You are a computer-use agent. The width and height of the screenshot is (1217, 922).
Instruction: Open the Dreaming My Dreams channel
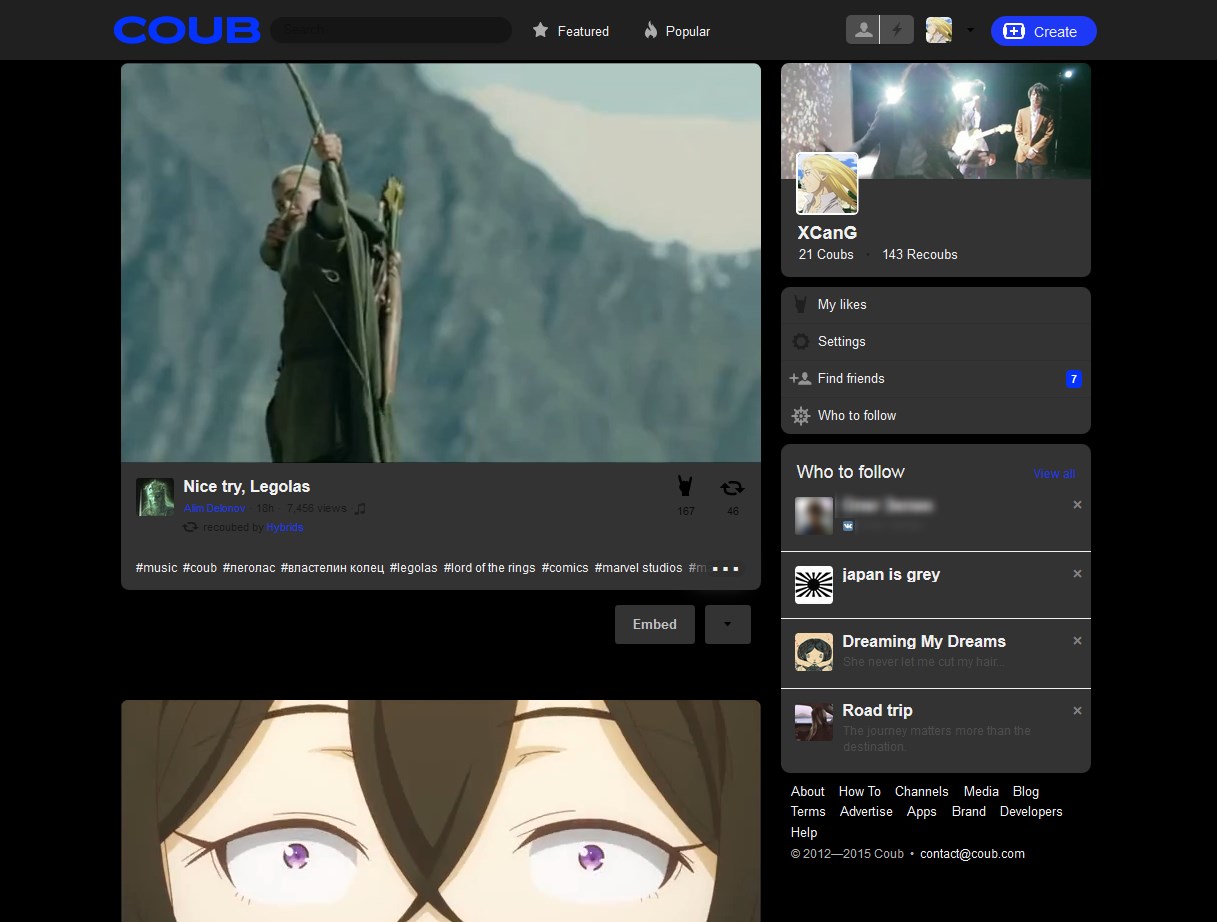[x=924, y=641]
